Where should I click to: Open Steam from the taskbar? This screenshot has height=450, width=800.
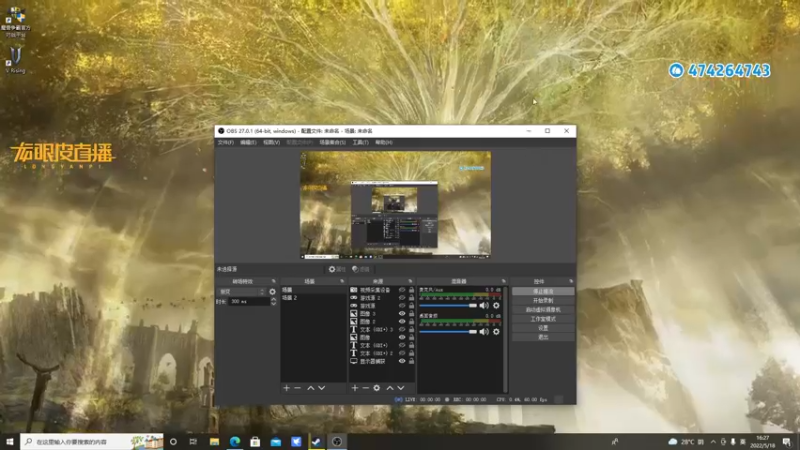316,441
